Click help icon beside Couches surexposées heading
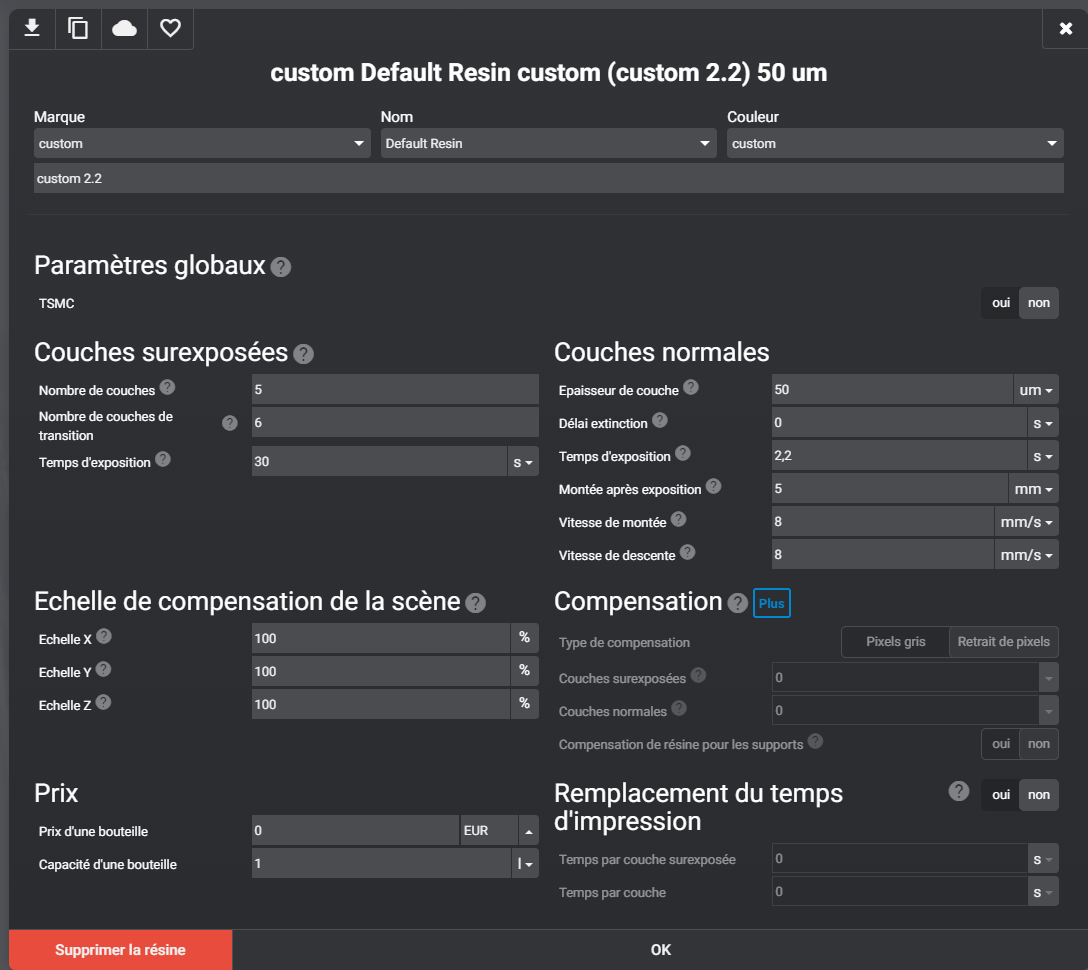Image resolution: width=1088 pixels, height=970 pixels. pyautogui.click(x=304, y=354)
